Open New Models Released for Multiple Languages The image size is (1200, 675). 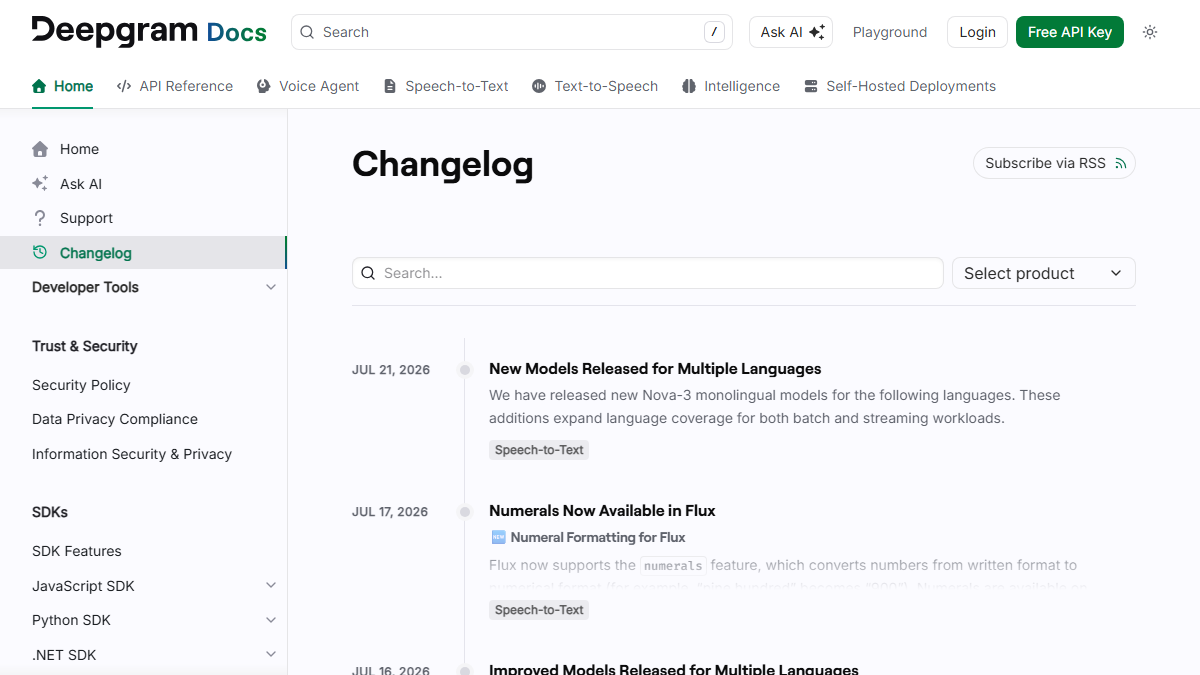(x=655, y=369)
